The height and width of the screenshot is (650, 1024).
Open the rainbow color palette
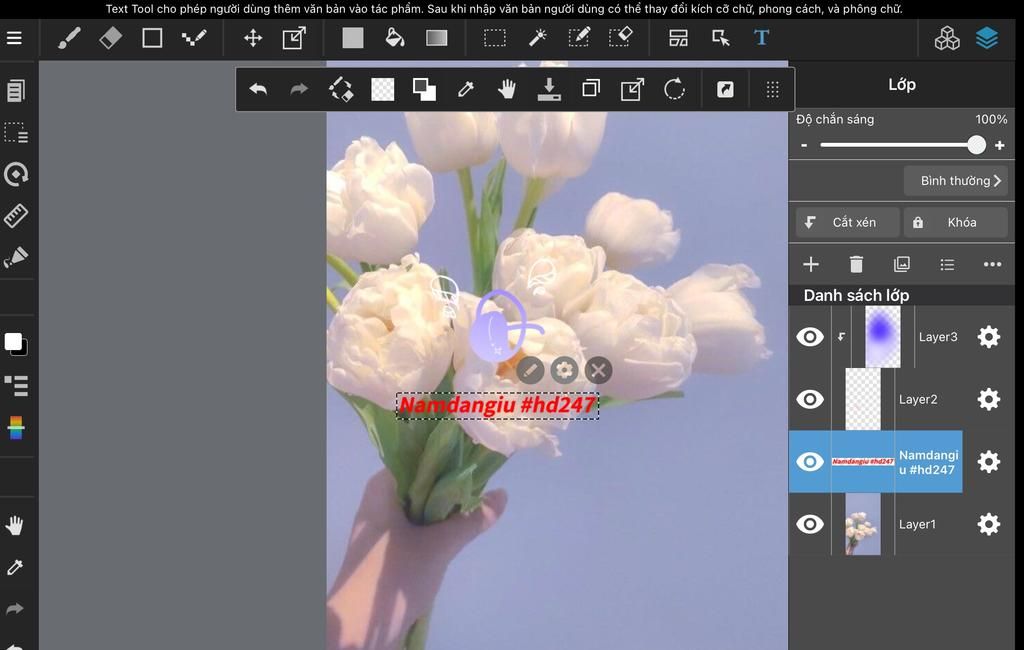pyautogui.click(x=16, y=428)
